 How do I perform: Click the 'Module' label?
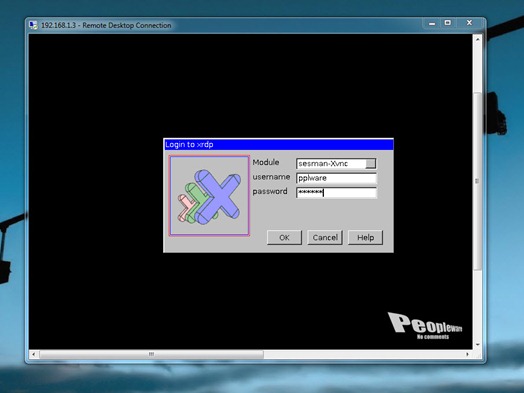coord(266,162)
